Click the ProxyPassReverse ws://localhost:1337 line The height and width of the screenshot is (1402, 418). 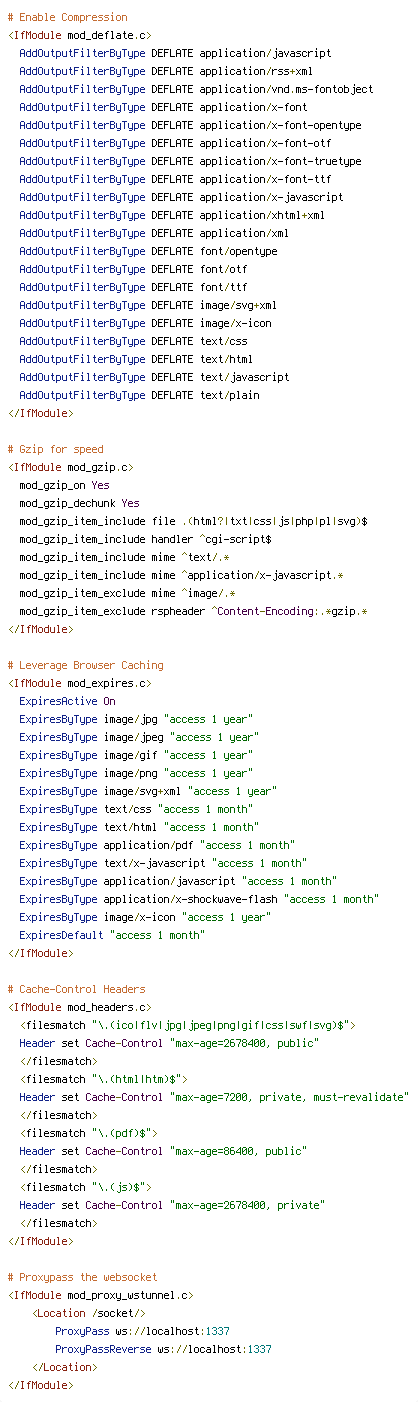pyautogui.click(x=163, y=1349)
